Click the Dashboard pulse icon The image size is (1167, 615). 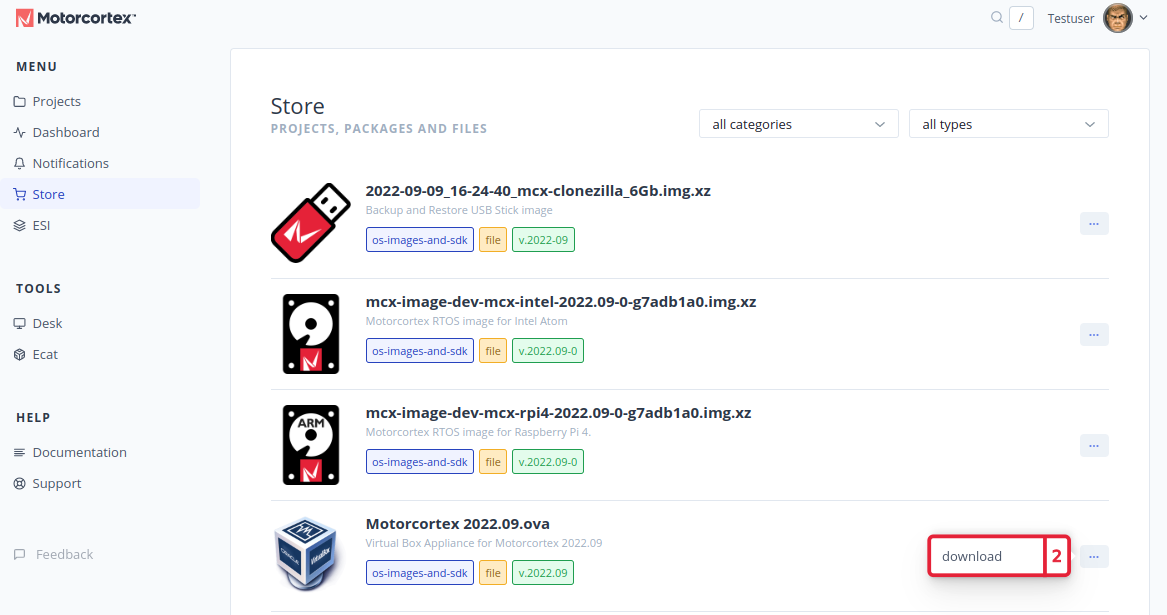(x=19, y=133)
